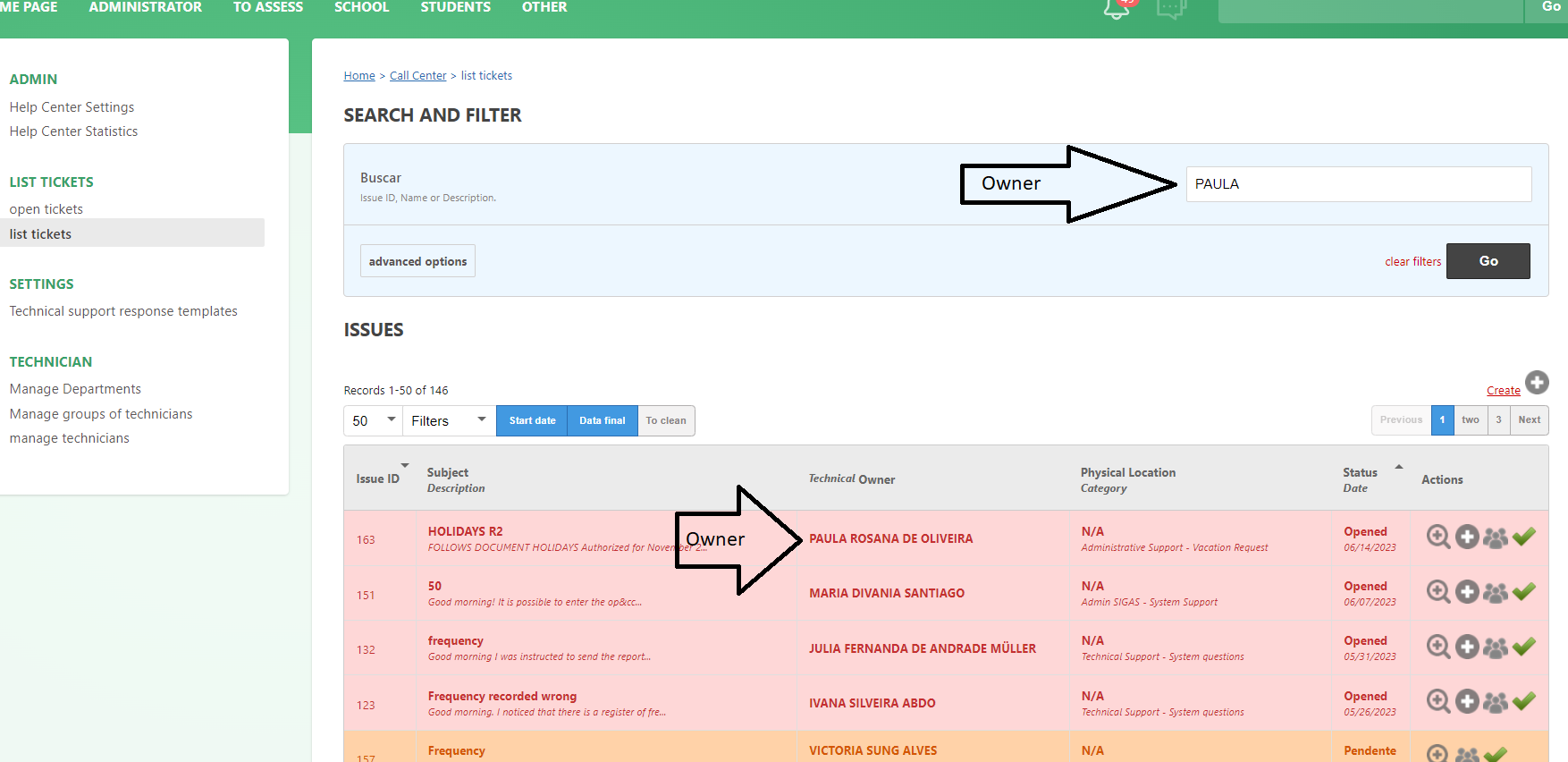Click the clear filters link
This screenshot has height=762, width=1568.
(1412, 262)
